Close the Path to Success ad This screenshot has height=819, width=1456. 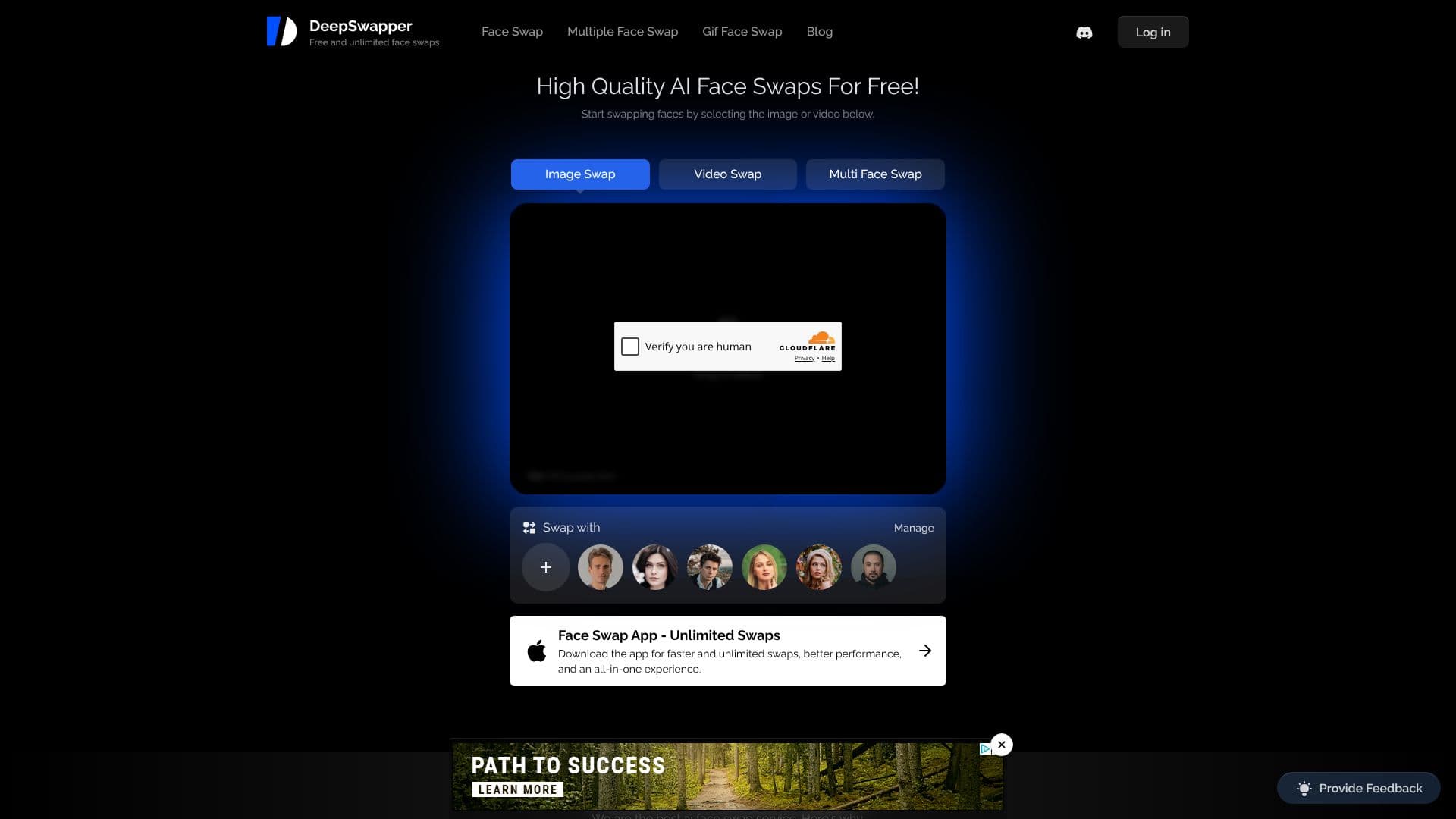pos(1002,745)
